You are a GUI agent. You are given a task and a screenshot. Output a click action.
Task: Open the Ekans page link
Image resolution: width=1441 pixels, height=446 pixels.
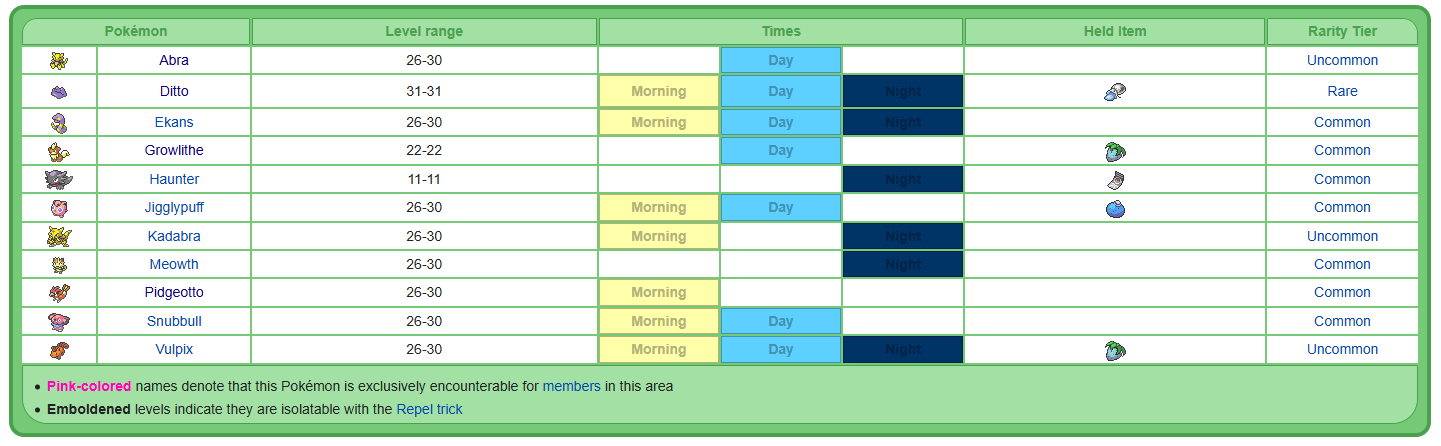coord(174,122)
